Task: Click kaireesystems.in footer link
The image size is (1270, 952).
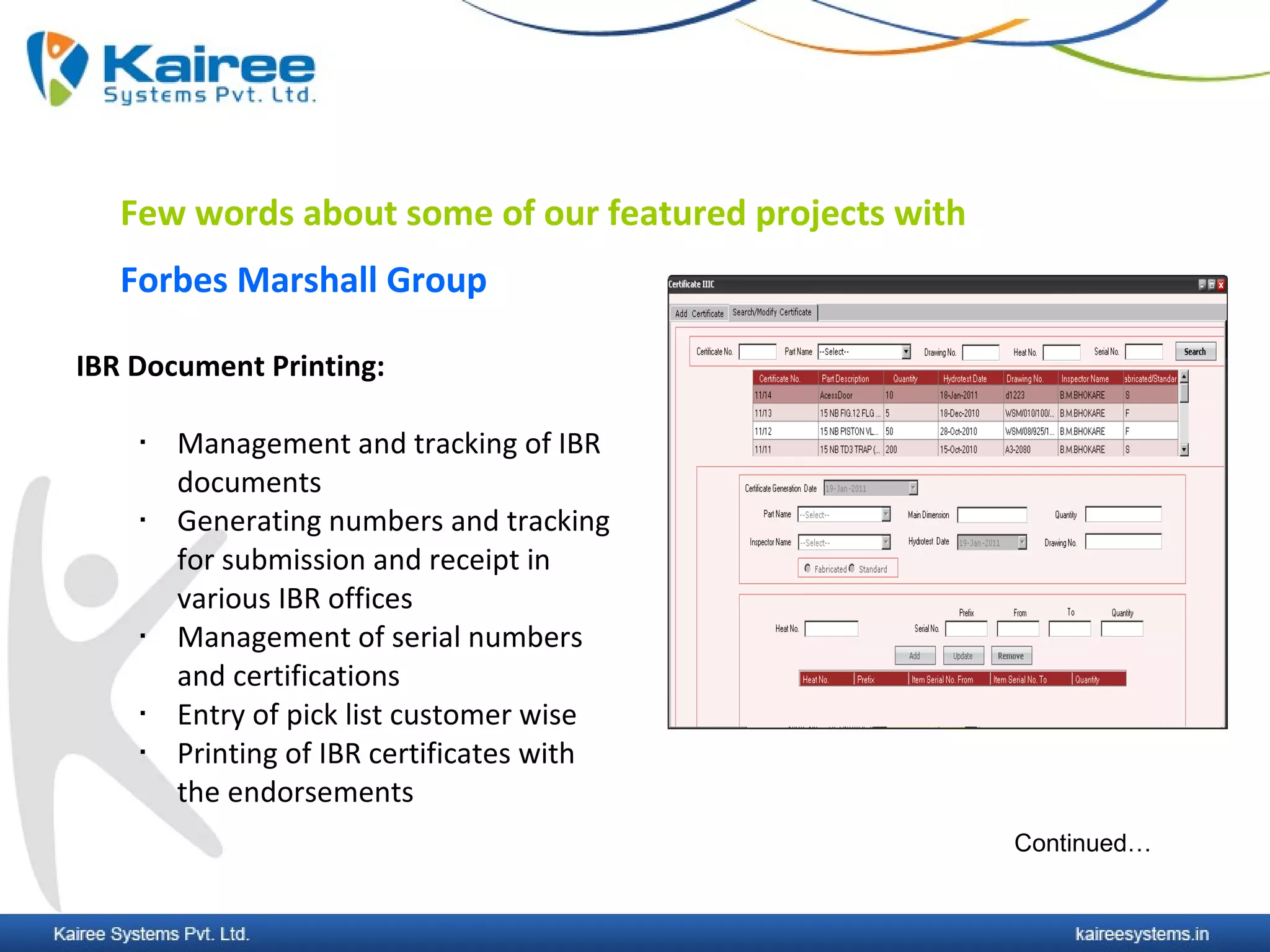Action: (x=1142, y=933)
